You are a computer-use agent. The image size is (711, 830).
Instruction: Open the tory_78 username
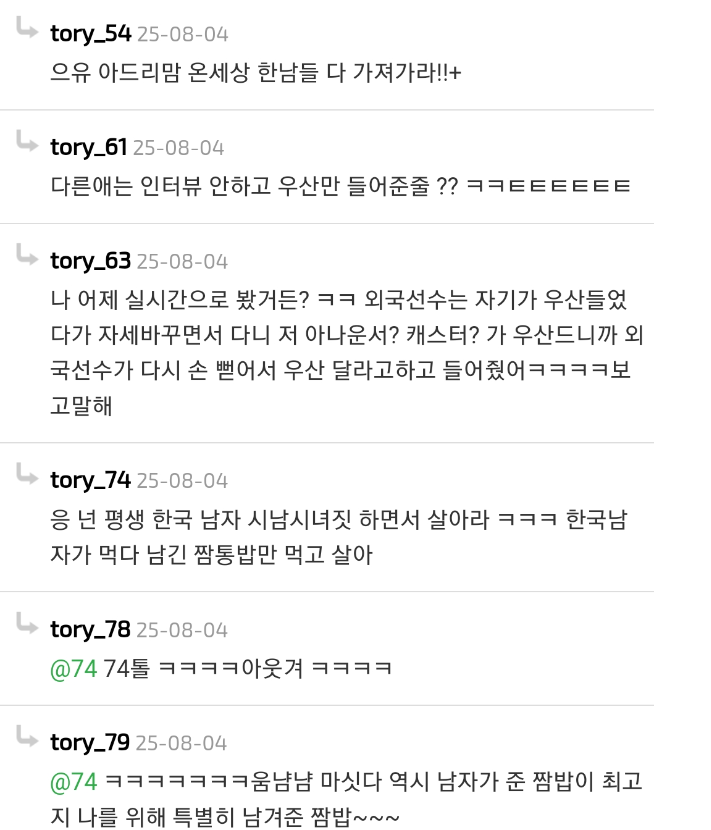pyautogui.click(x=91, y=630)
